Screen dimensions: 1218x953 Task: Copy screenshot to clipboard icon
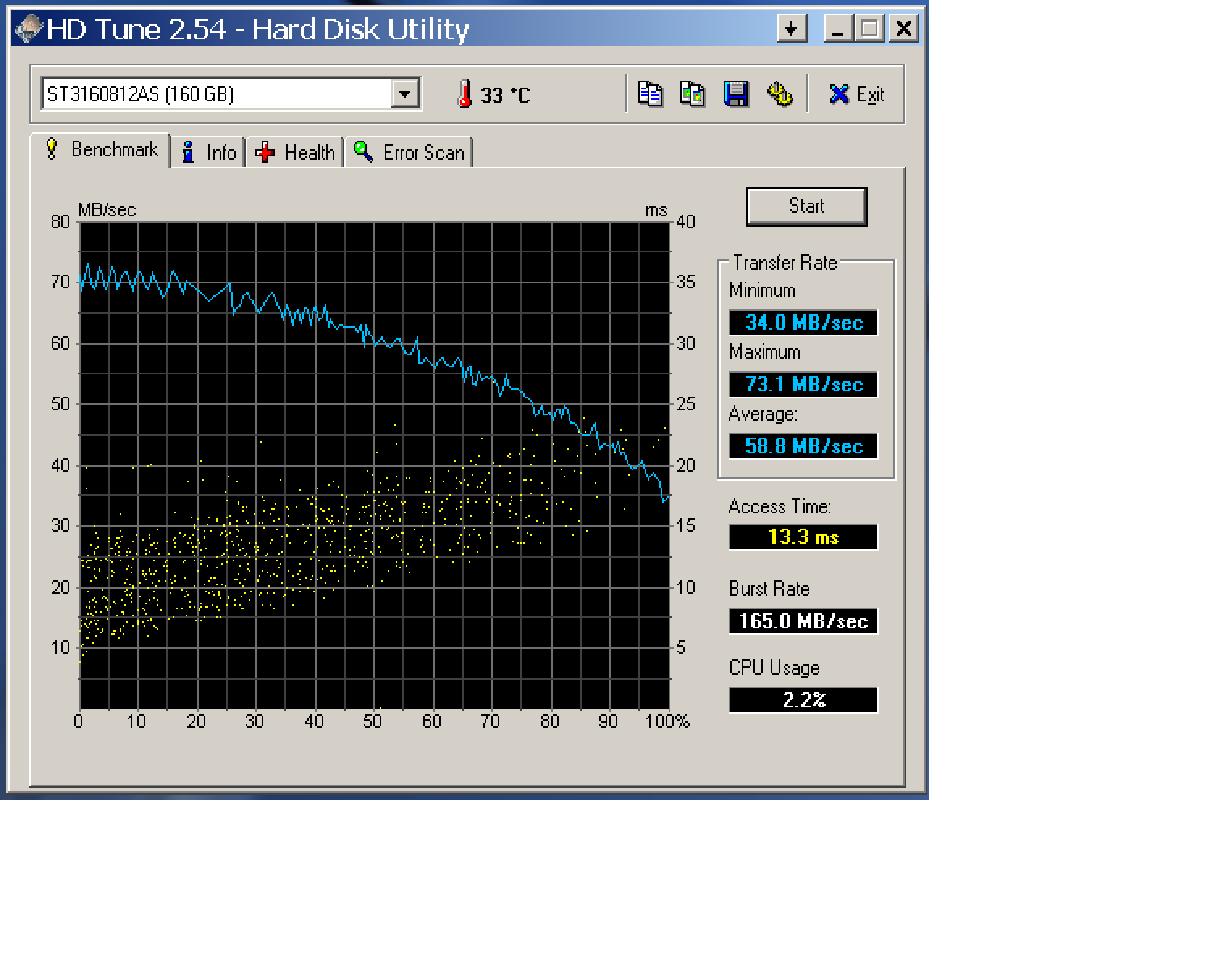(x=693, y=94)
